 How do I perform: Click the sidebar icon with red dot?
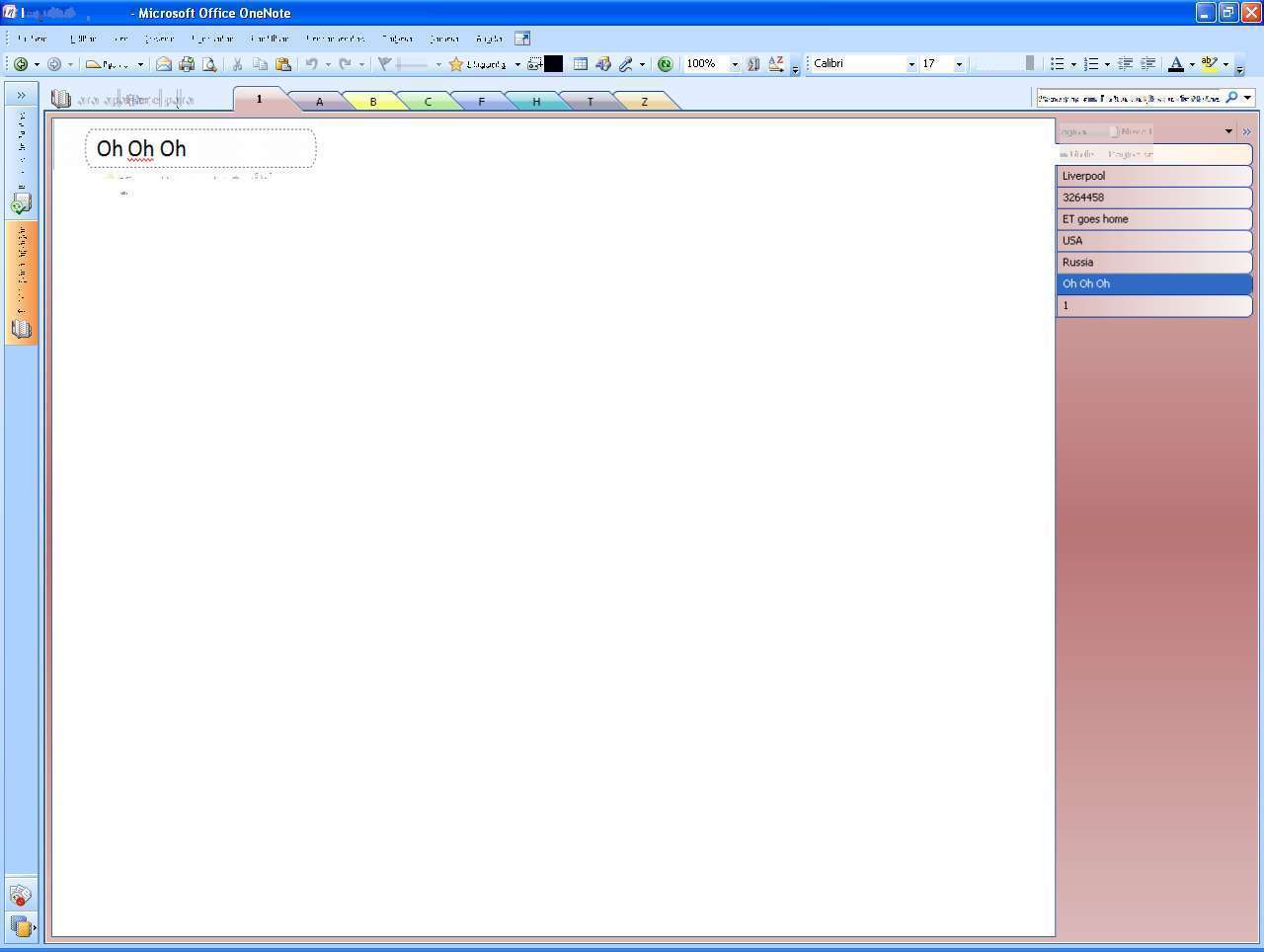click(x=20, y=895)
